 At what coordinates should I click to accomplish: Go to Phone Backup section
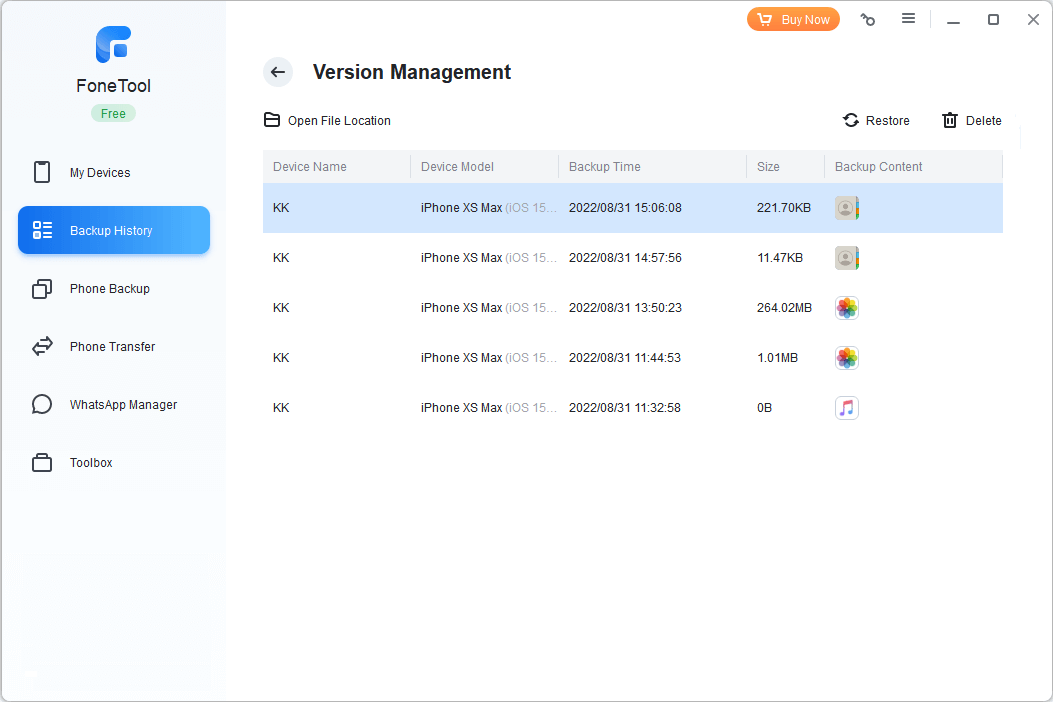tap(109, 289)
